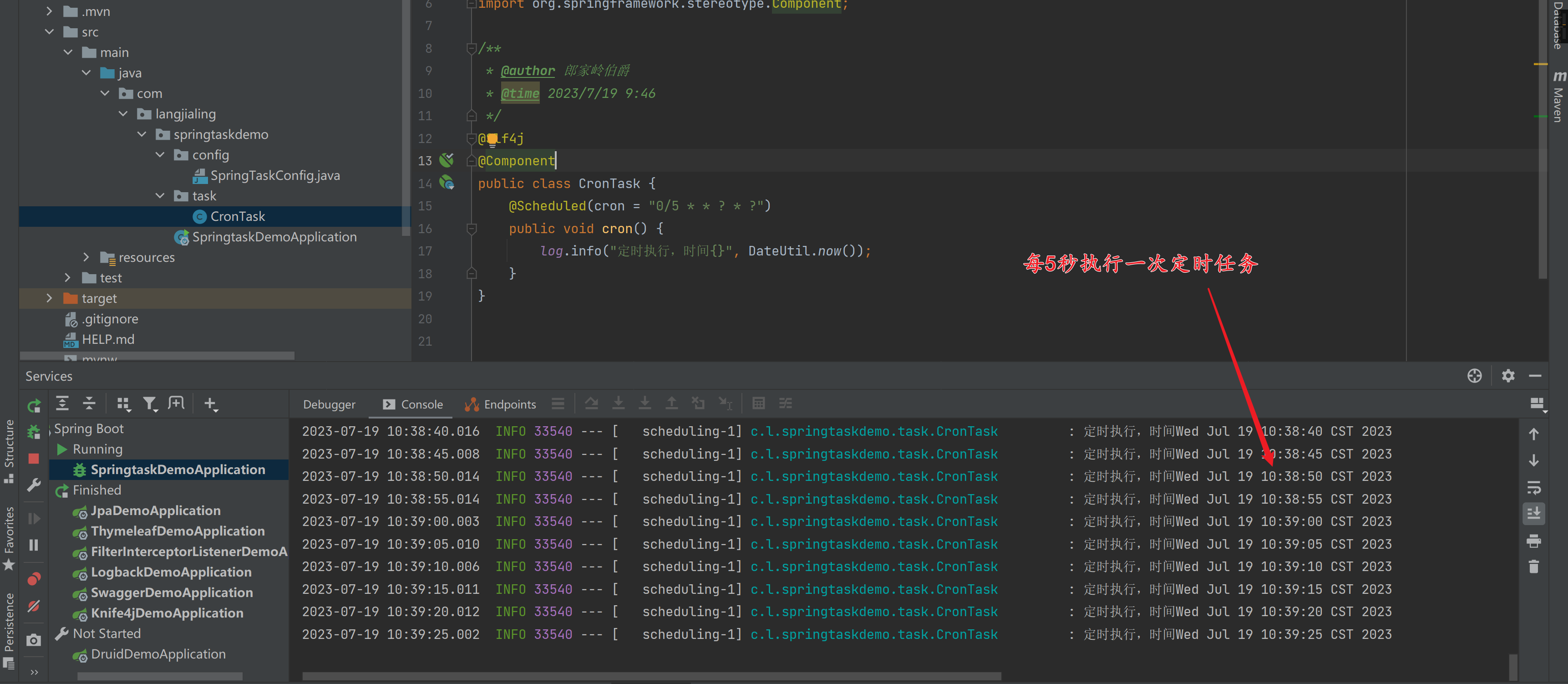Click the Run to Cursor debugger icon
Viewport: 1568px width, 684px height.
pos(726,403)
